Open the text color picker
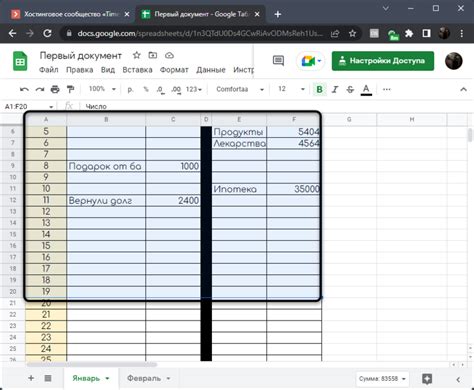The width and height of the screenshot is (474, 390). tap(366, 89)
